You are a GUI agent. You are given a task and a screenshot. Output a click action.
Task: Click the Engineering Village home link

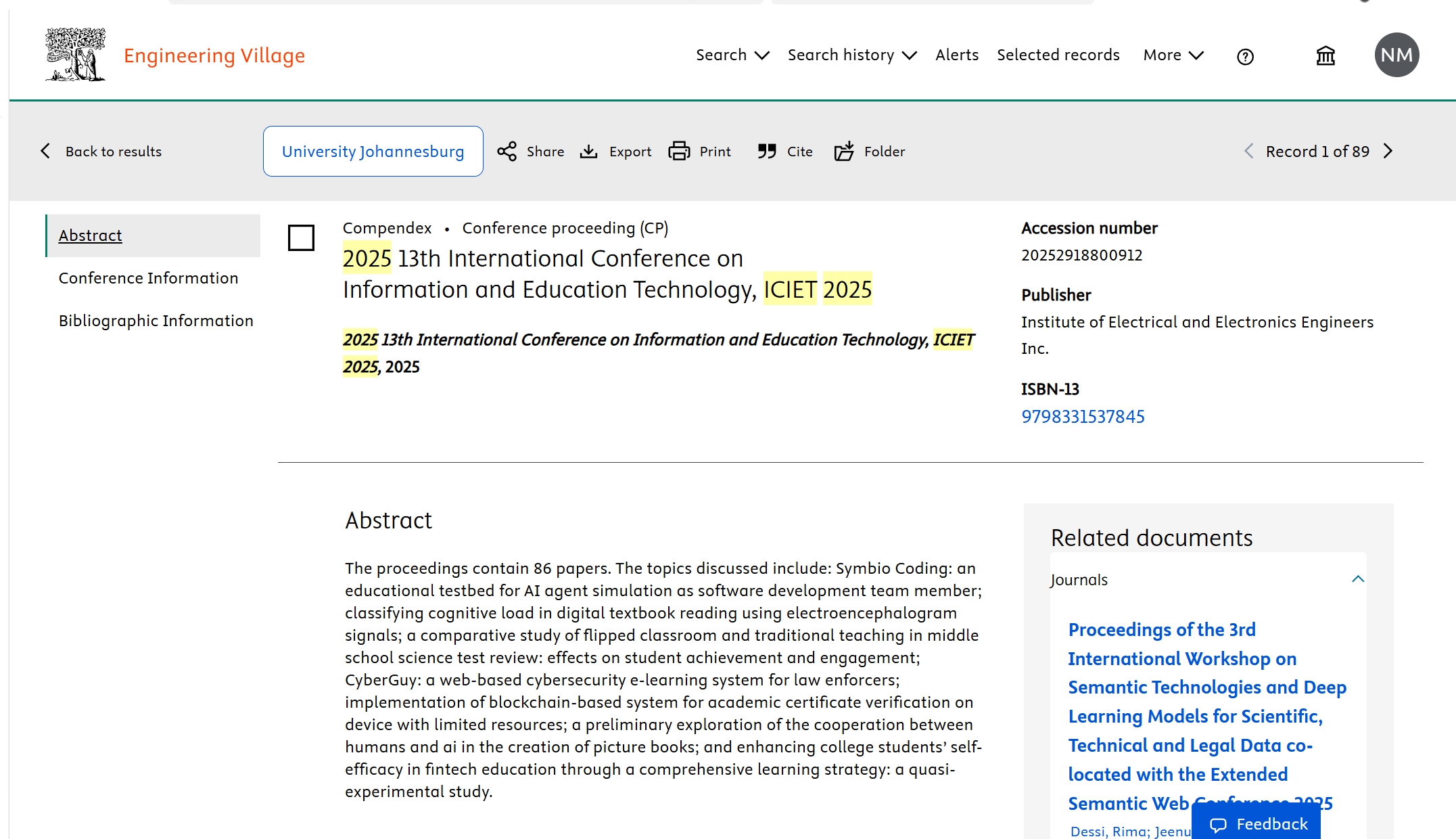(214, 55)
